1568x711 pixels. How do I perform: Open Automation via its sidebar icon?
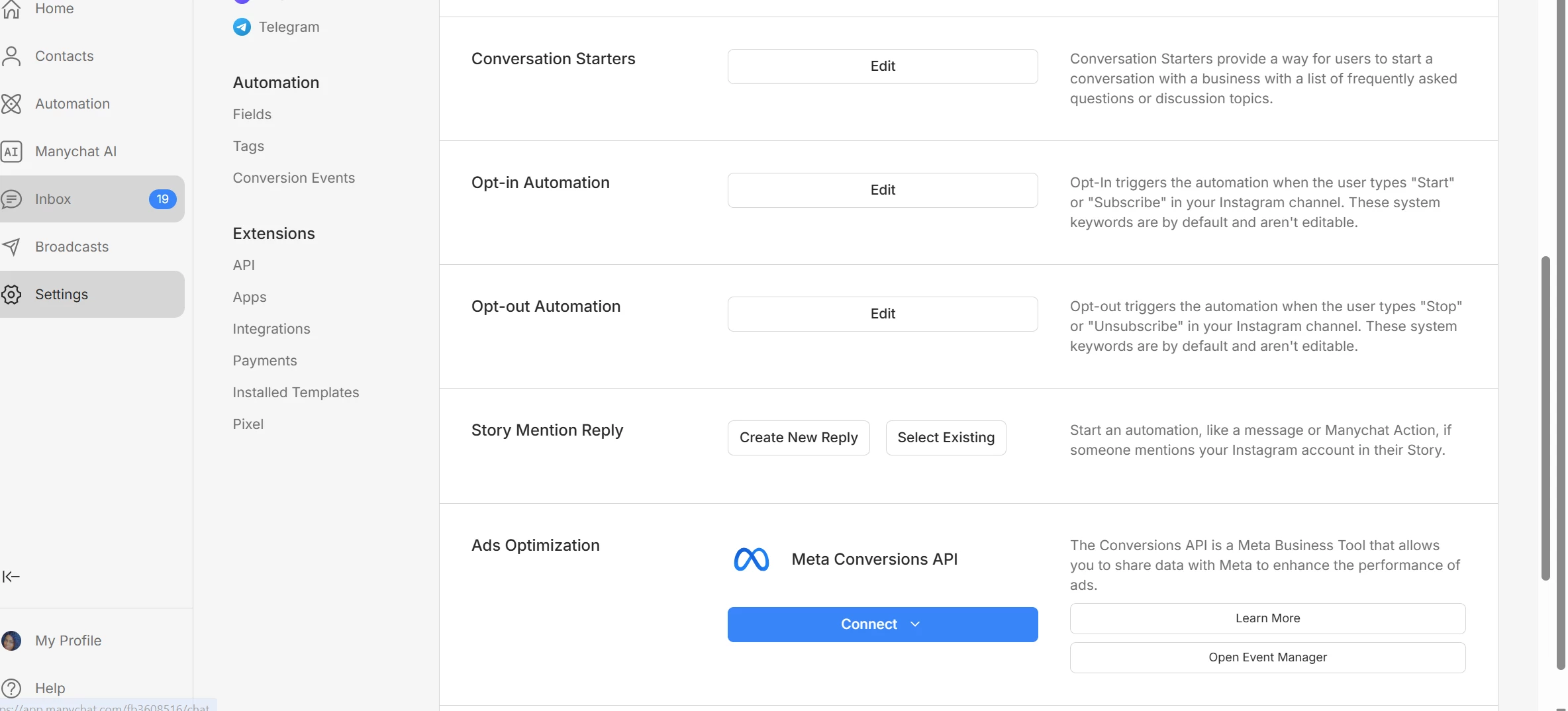click(x=12, y=104)
